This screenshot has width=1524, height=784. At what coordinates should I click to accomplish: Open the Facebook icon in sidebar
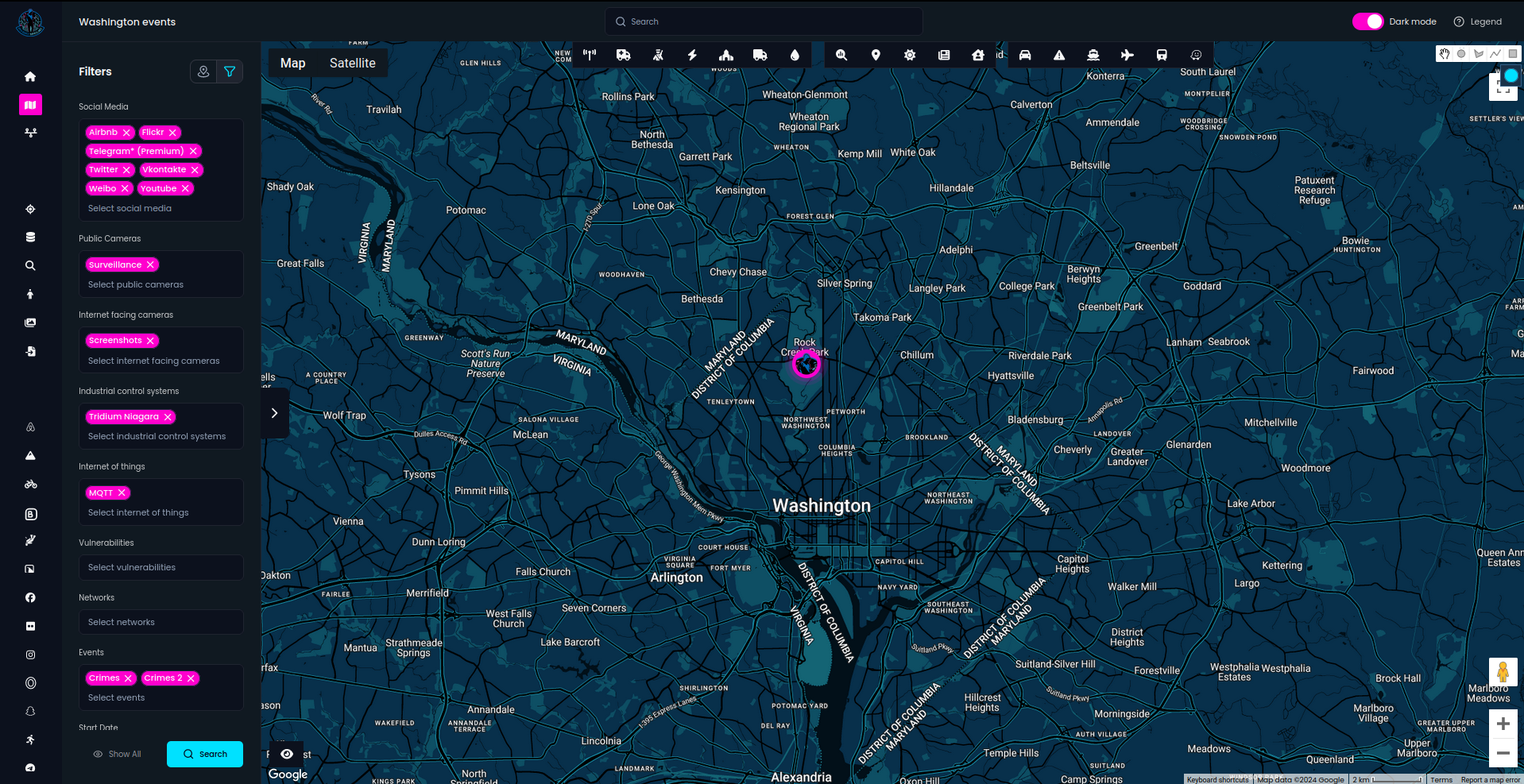coord(30,597)
